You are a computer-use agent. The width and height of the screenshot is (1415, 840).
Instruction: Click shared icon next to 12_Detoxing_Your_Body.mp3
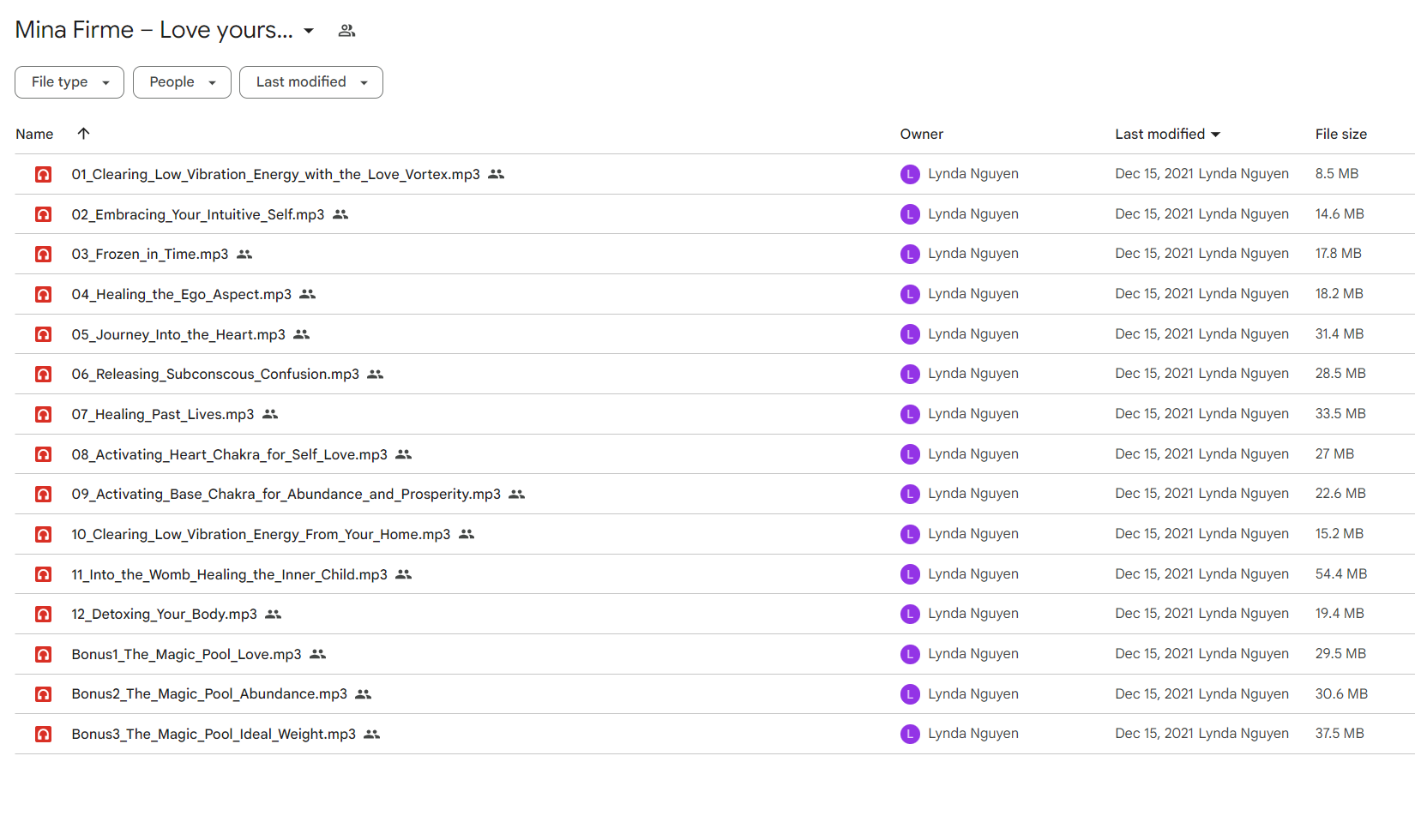pos(274,614)
